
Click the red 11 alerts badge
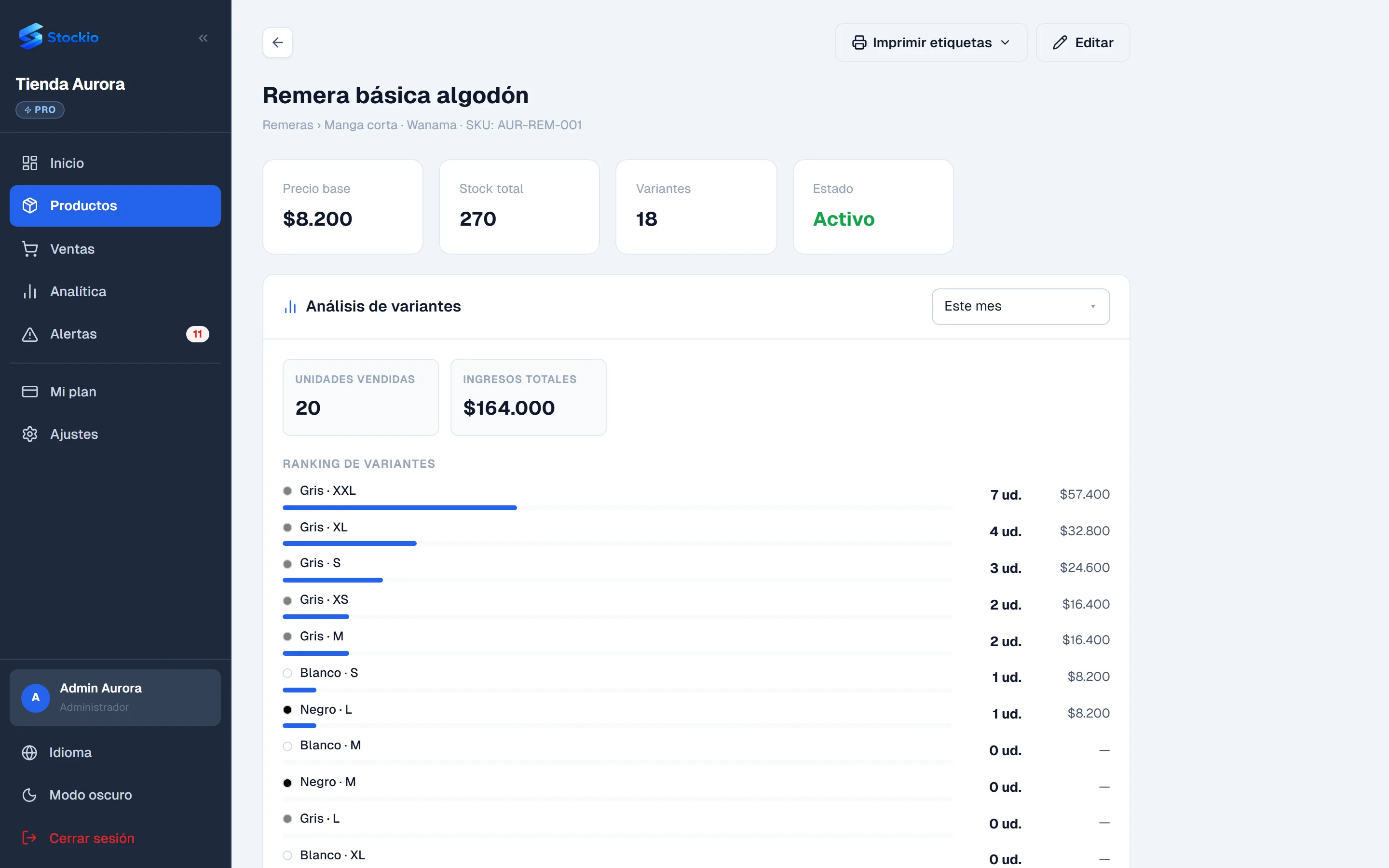197,334
